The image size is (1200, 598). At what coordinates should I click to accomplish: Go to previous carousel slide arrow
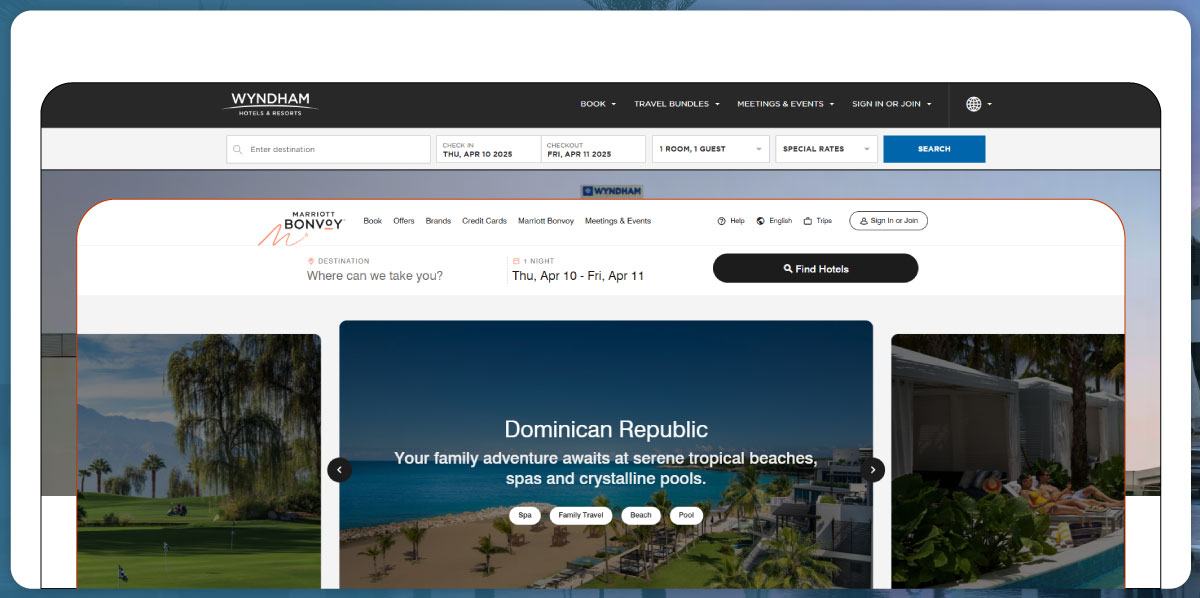coord(339,469)
